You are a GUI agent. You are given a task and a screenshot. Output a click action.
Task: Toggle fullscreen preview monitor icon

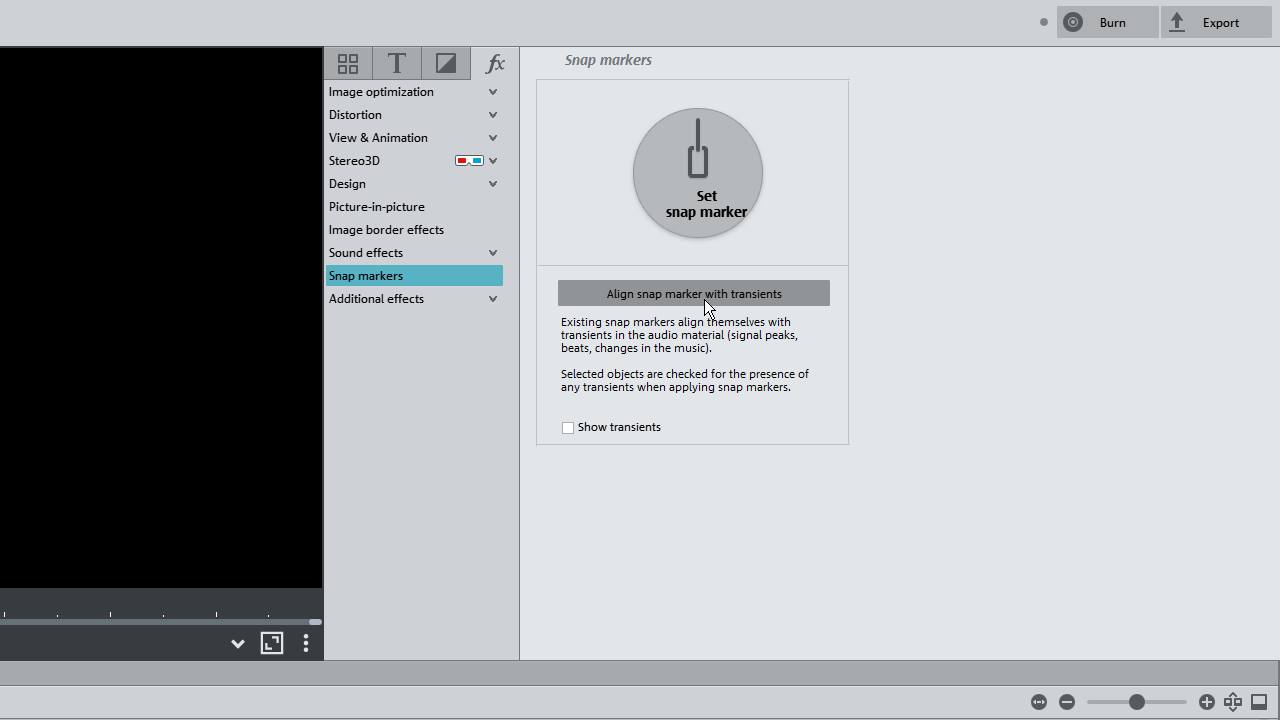(x=272, y=643)
